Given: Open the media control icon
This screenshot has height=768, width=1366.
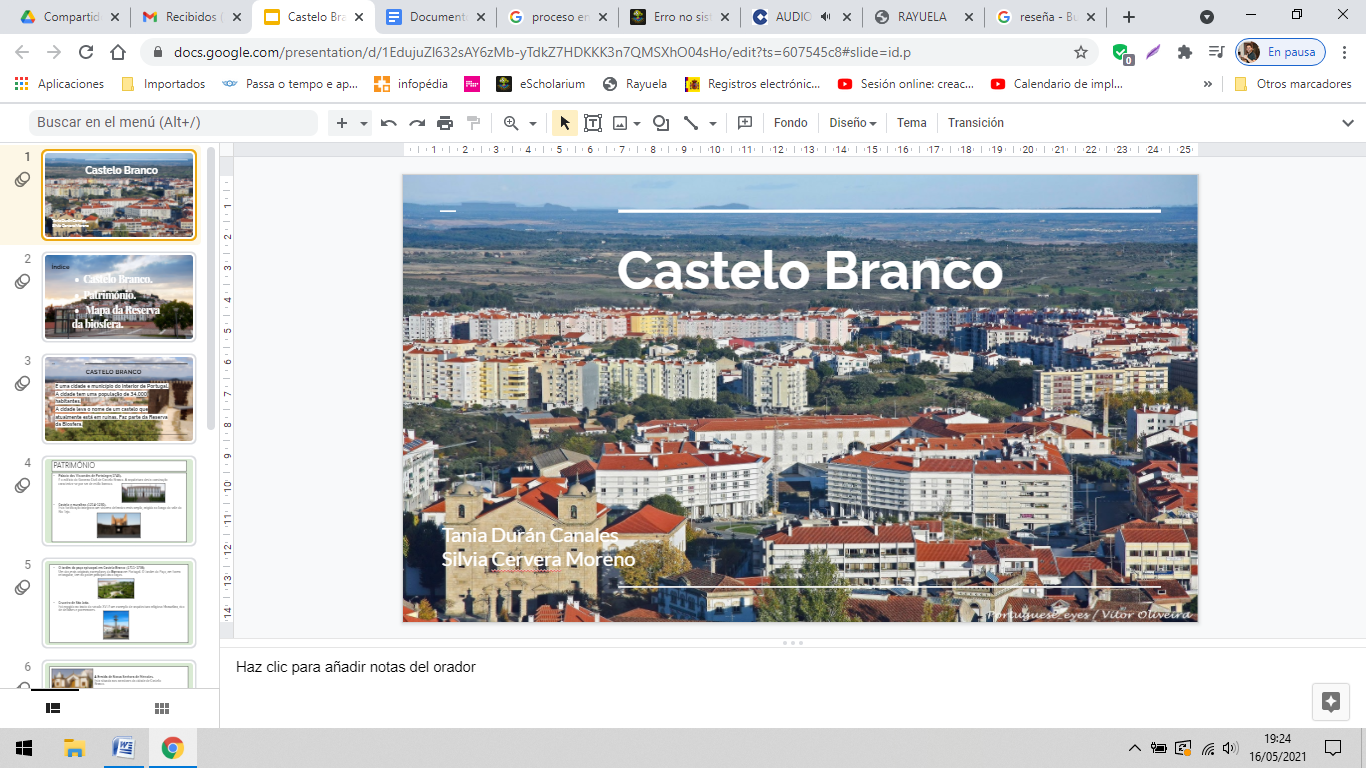Looking at the screenshot, I should pos(1216,52).
